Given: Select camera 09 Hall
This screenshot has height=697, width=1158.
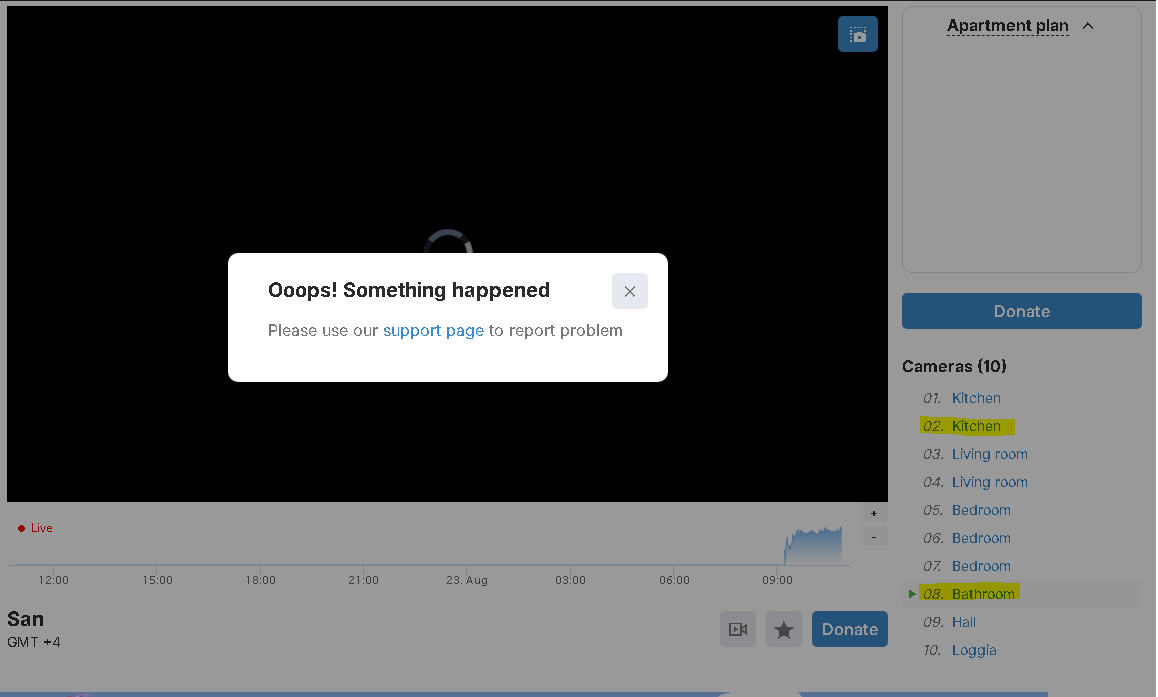Looking at the screenshot, I should click(x=963, y=622).
